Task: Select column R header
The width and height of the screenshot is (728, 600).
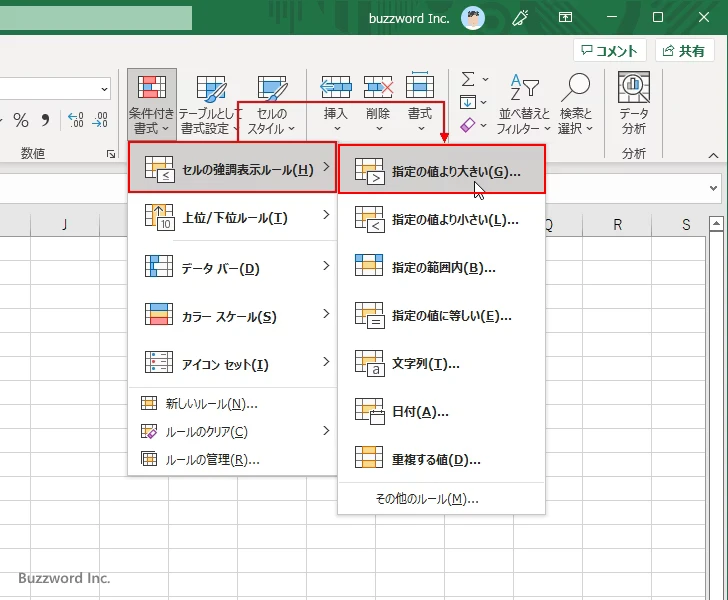Action: tap(617, 225)
